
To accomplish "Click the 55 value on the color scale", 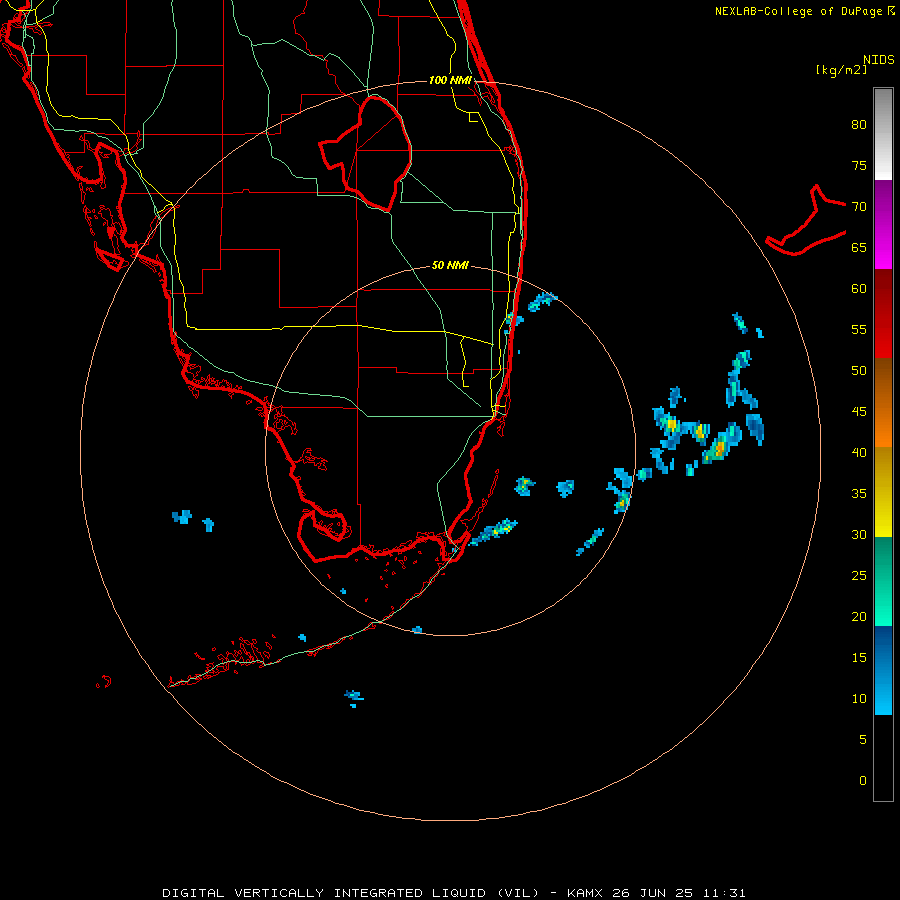I will (859, 329).
